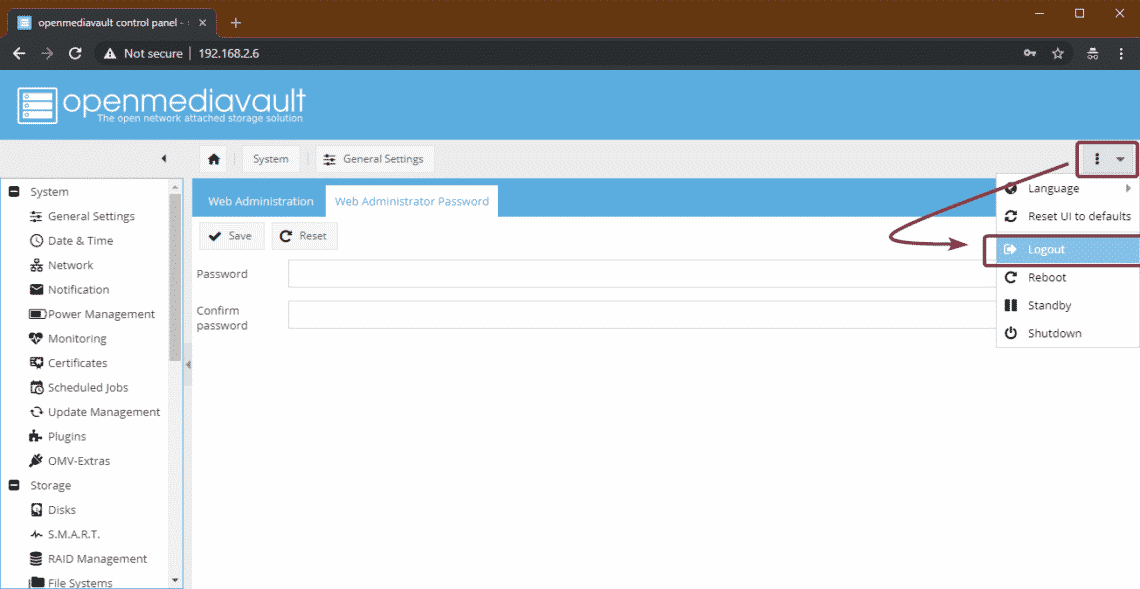Open a new browser tab with the plus icon
Screen dimensions: 1140x589
tap(236, 23)
